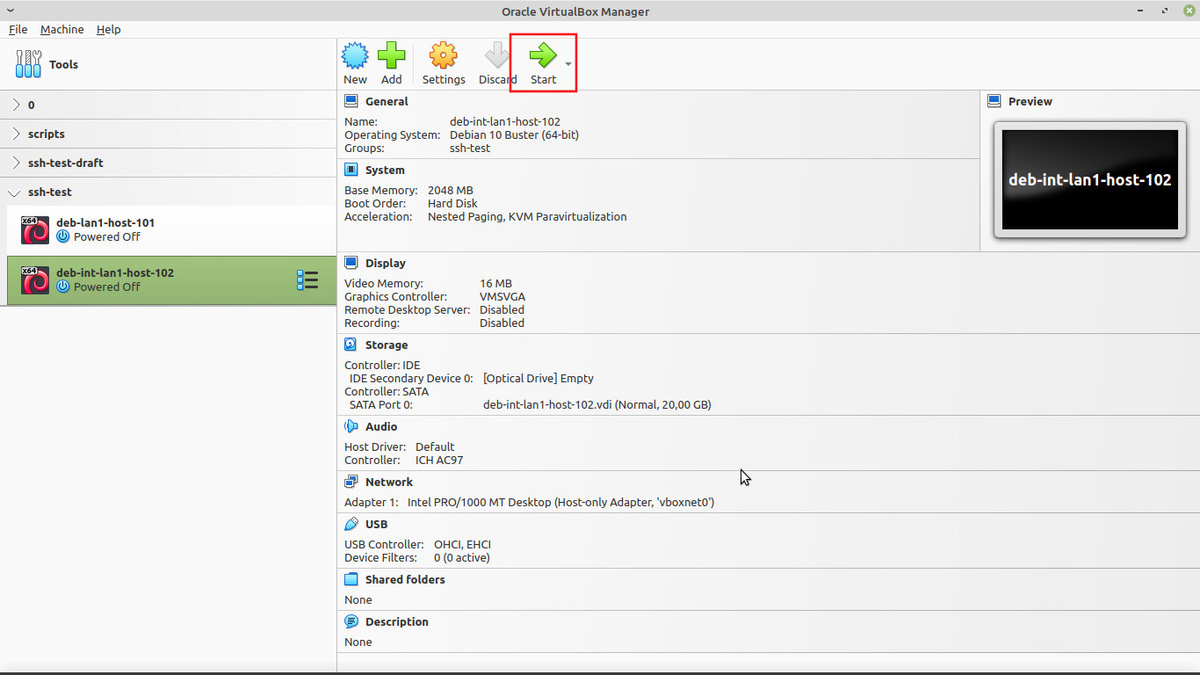Click the VM preview thumbnail

1089,179
